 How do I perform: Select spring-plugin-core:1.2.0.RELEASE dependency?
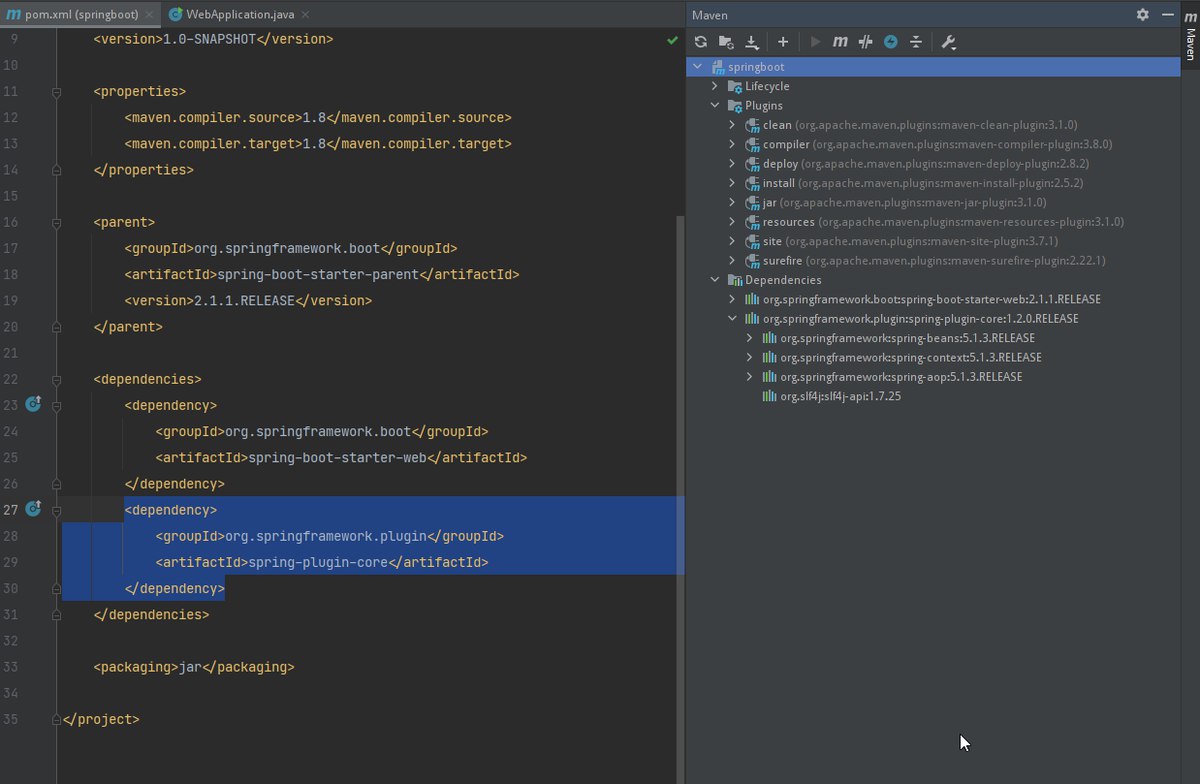coord(920,319)
